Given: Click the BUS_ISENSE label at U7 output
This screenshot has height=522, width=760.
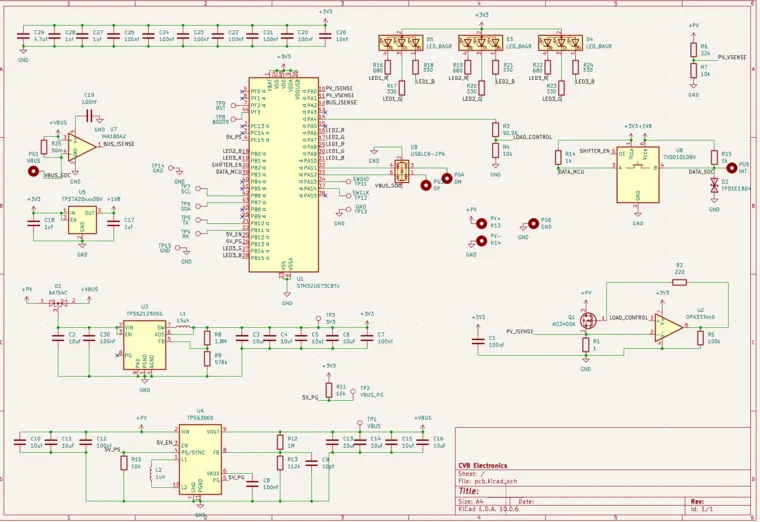Looking at the screenshot, I should click(119, 144).
